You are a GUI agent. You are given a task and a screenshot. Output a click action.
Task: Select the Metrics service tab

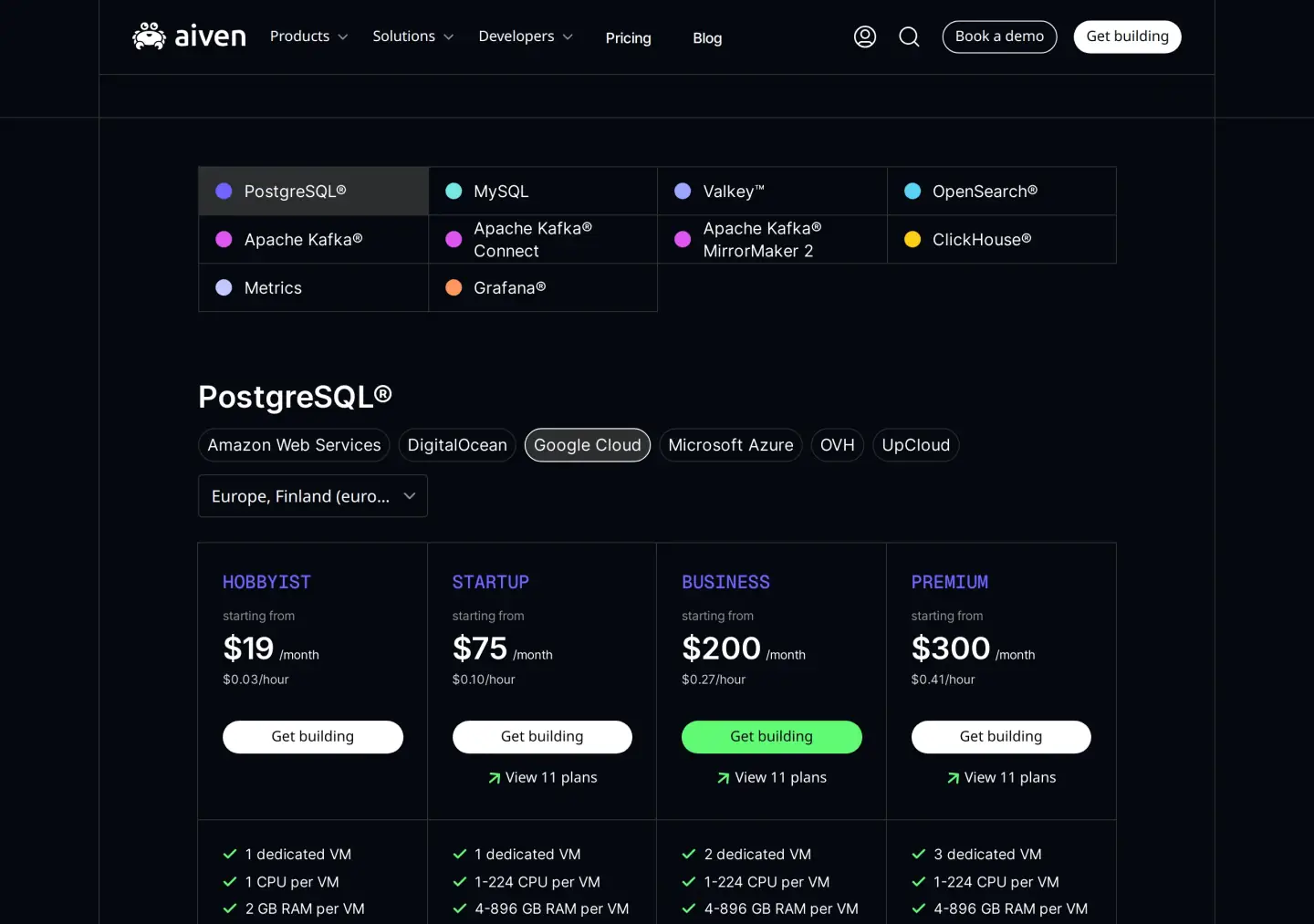[x=313, y=288]
